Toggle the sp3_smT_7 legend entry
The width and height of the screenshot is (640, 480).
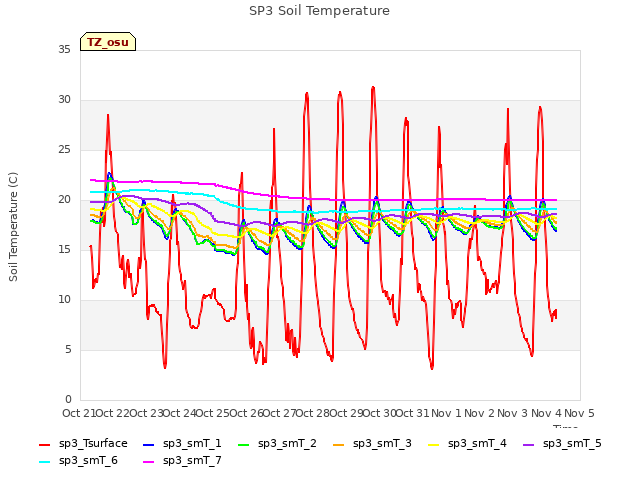pyautogui.click(x=182, y=461)
